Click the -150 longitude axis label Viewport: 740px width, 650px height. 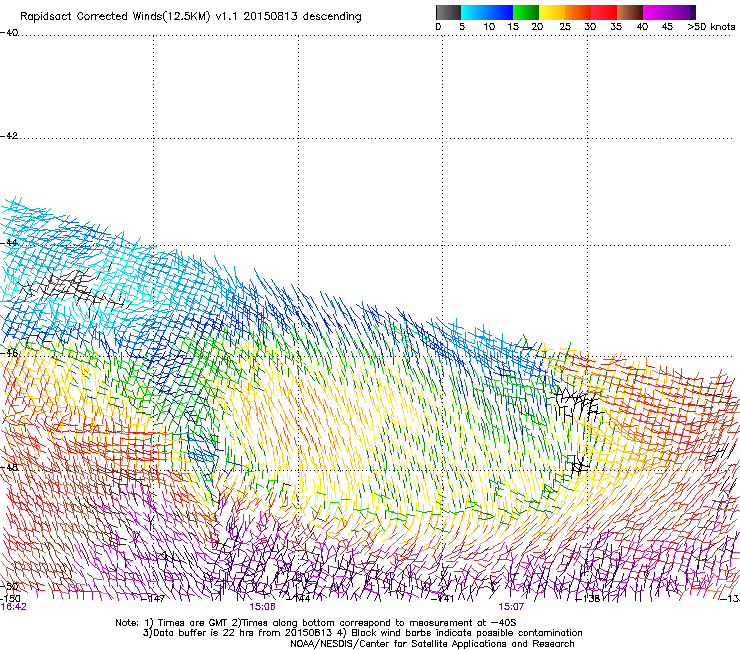click(10, 598)
